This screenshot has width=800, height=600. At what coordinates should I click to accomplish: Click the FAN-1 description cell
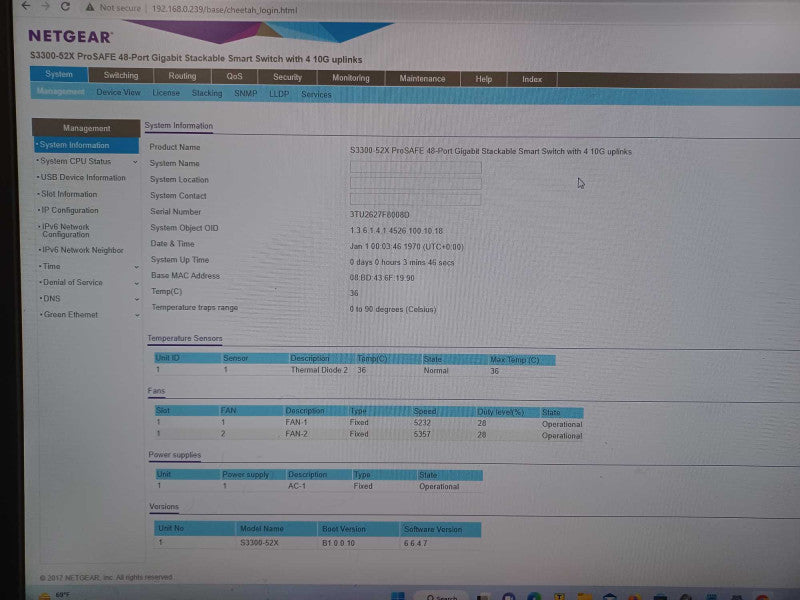(x=296, y=422)
